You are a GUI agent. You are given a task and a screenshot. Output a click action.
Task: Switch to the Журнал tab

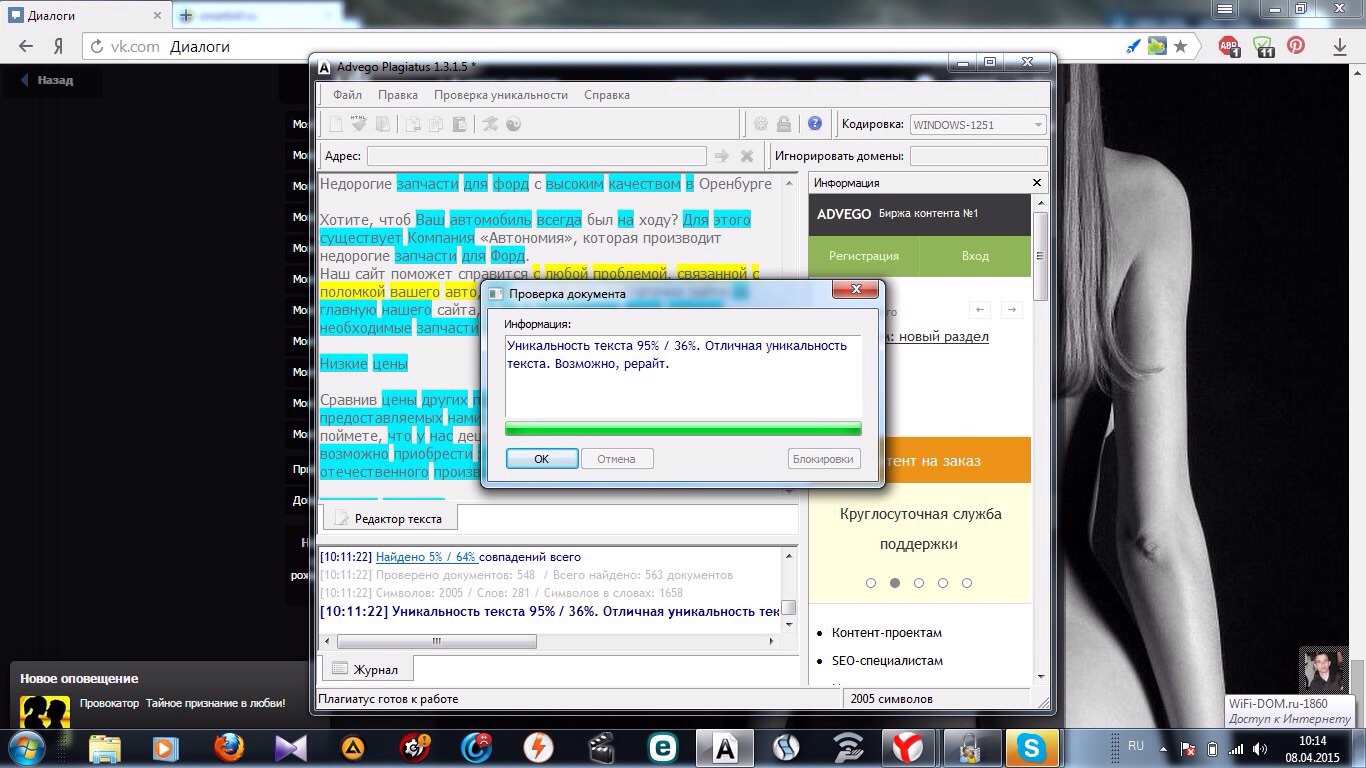[x=366, y=669]
